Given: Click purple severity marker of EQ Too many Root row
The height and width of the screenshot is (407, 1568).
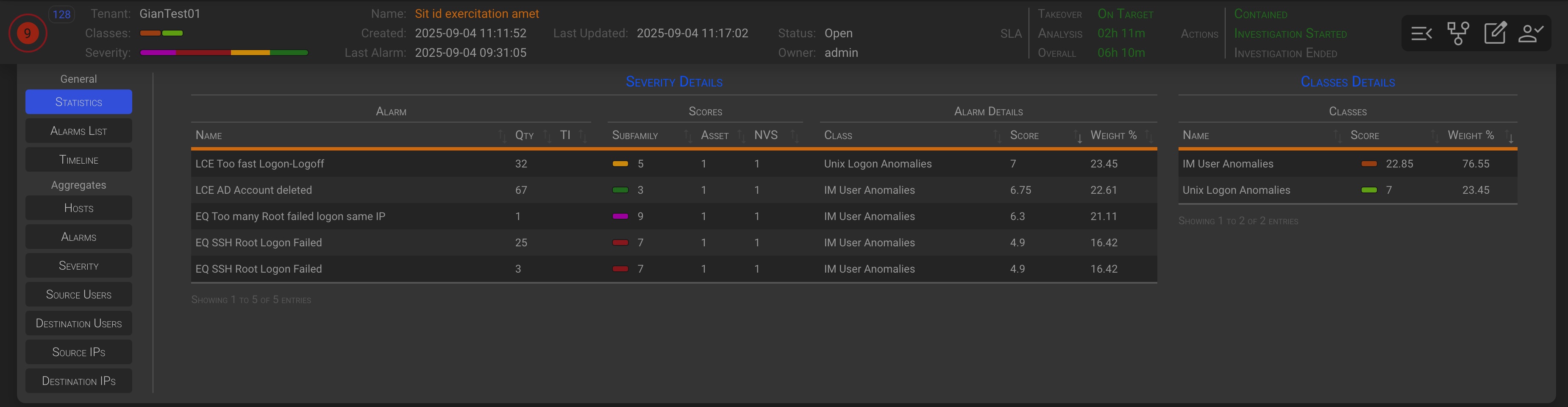Looking at the screenshot, I should [620, 216].
